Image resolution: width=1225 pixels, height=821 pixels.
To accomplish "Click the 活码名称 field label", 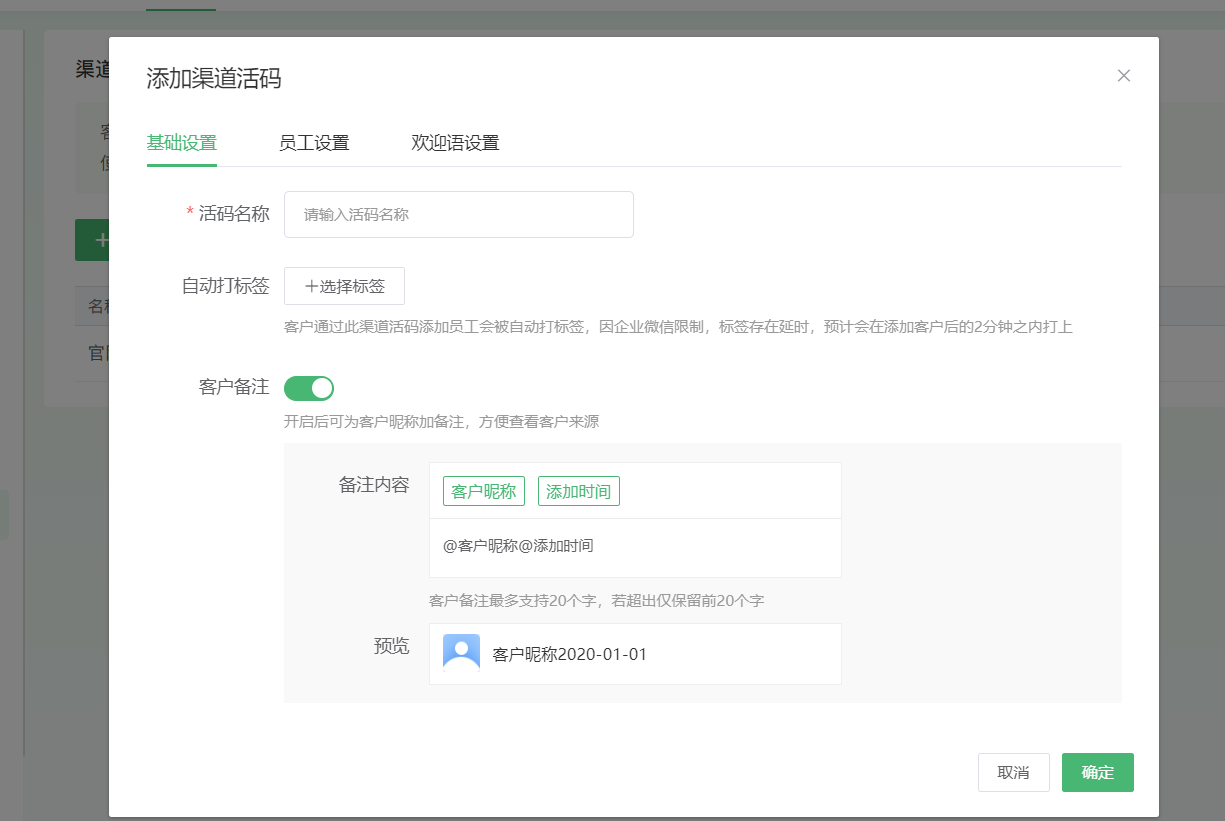I will click(x=234, y=214).
